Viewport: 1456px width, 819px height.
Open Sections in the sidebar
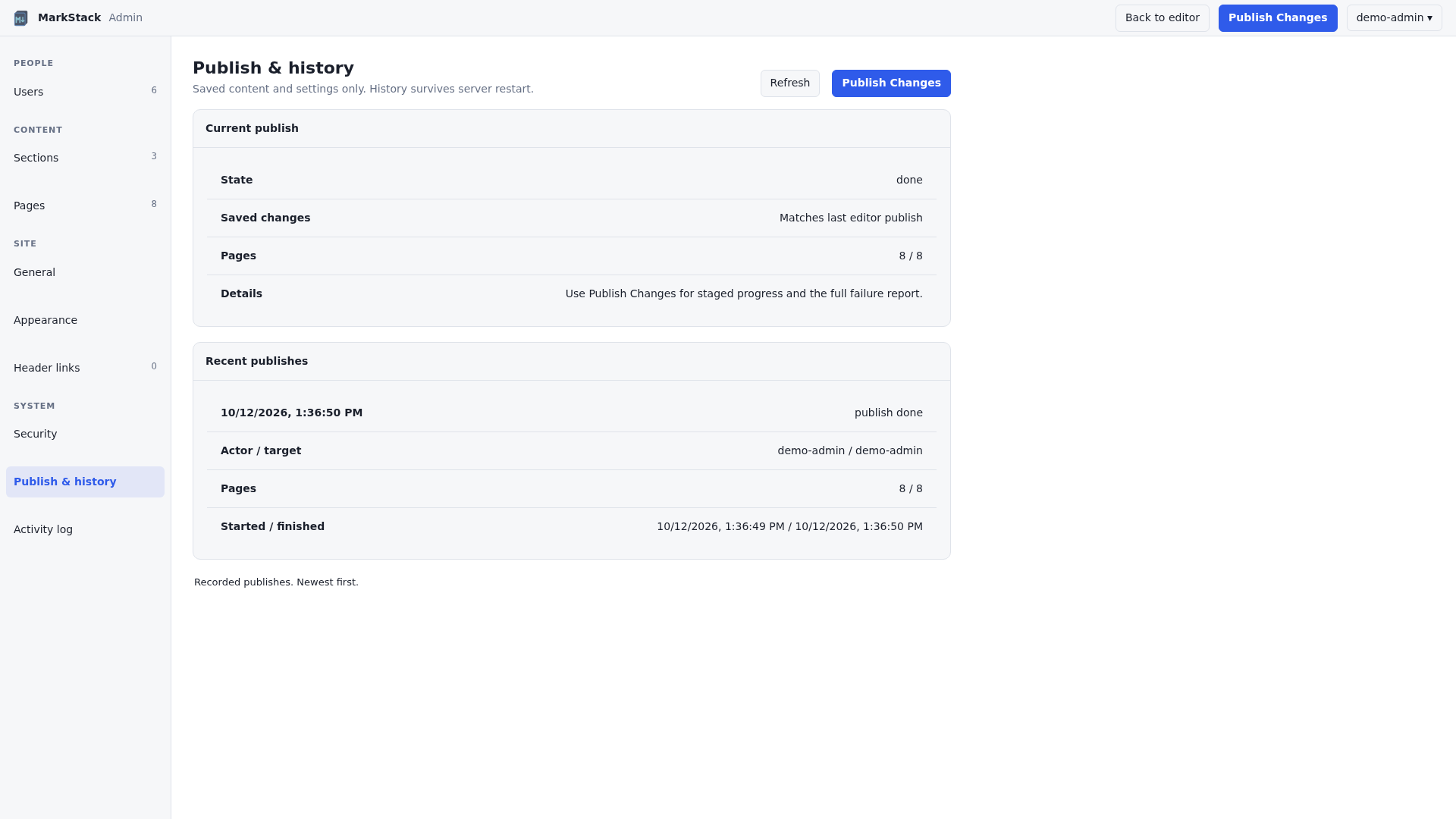85,158
